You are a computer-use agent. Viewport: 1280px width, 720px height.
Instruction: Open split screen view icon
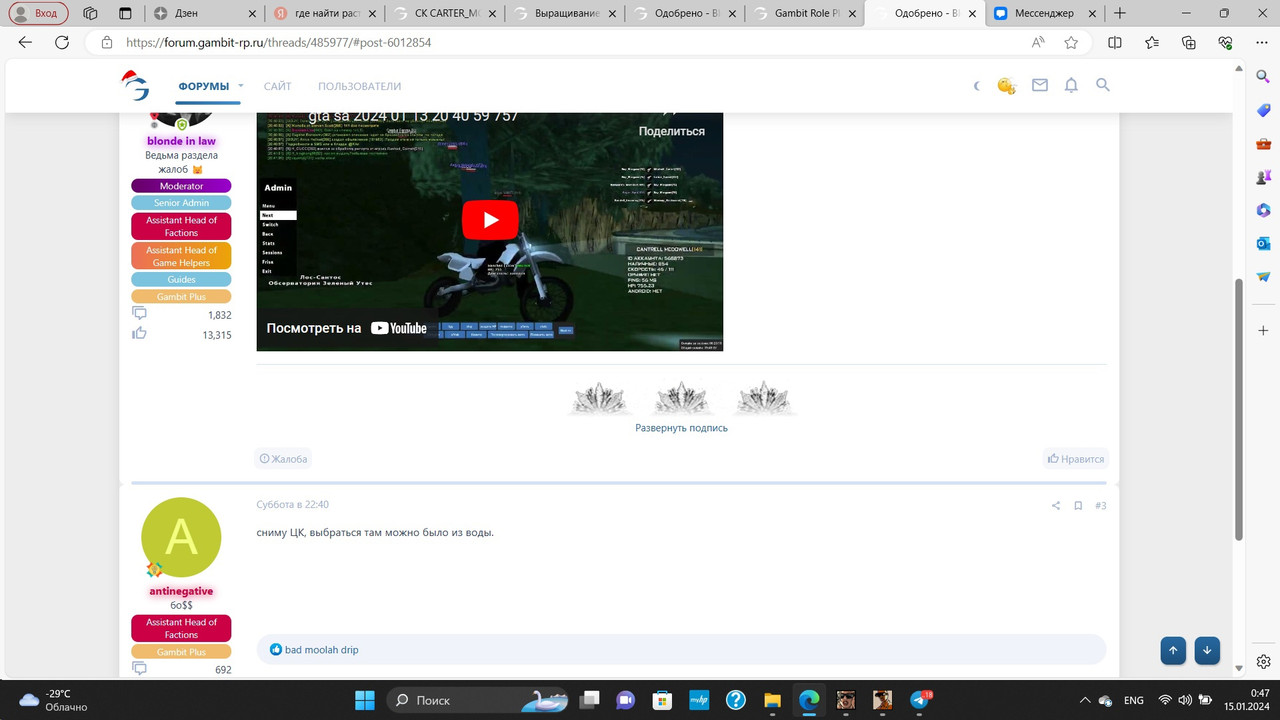1115,43
